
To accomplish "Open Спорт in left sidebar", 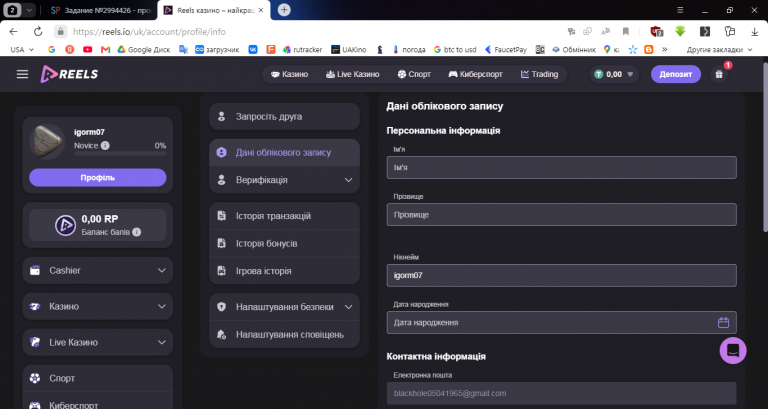I will click(97, 378).
